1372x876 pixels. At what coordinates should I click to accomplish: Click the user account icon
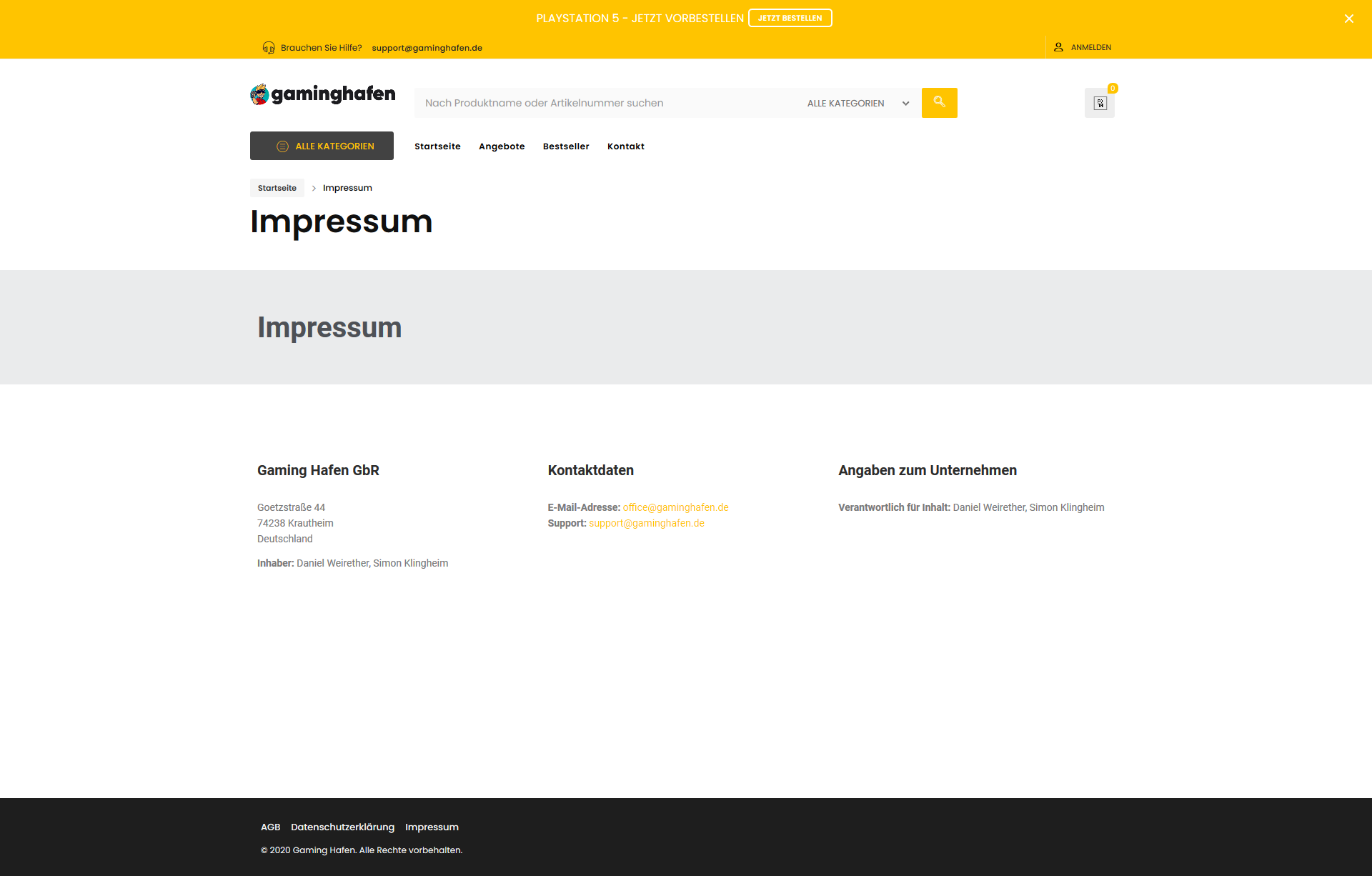pos(1058,47)
